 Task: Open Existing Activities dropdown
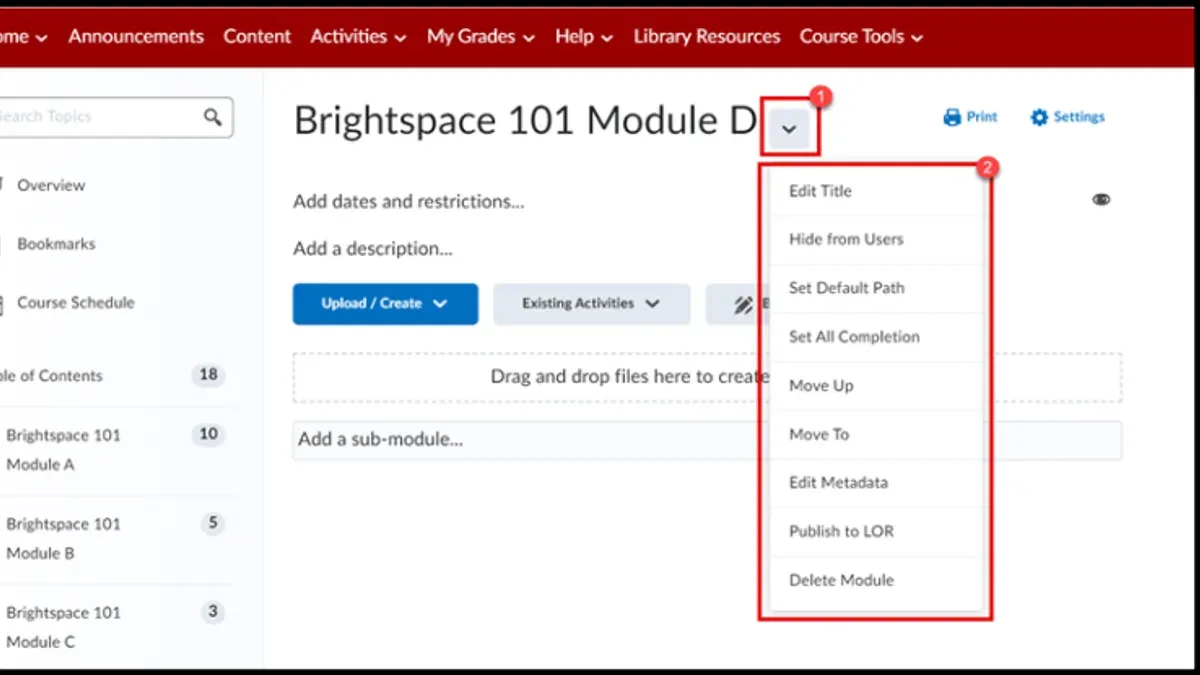(591, 304)
